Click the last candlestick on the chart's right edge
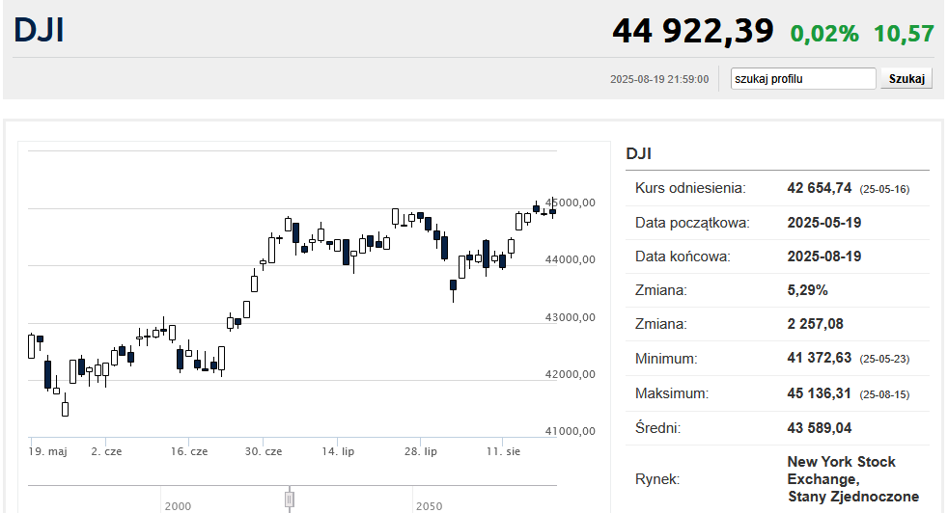 pos(553,209)
